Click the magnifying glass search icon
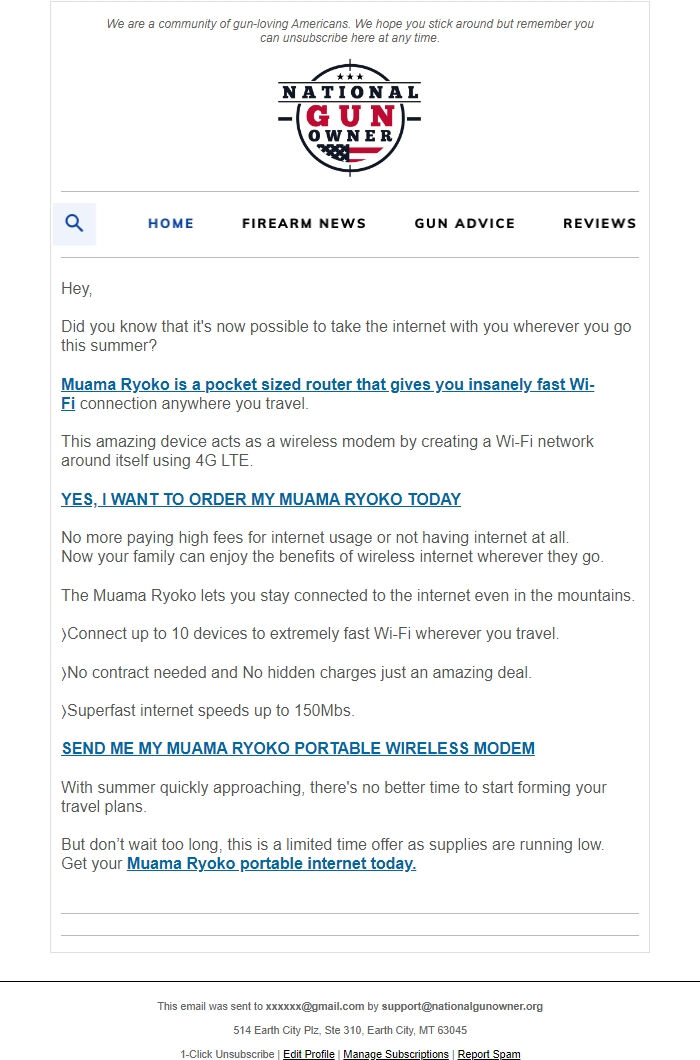700x1060 pixels. click(74, 223)
